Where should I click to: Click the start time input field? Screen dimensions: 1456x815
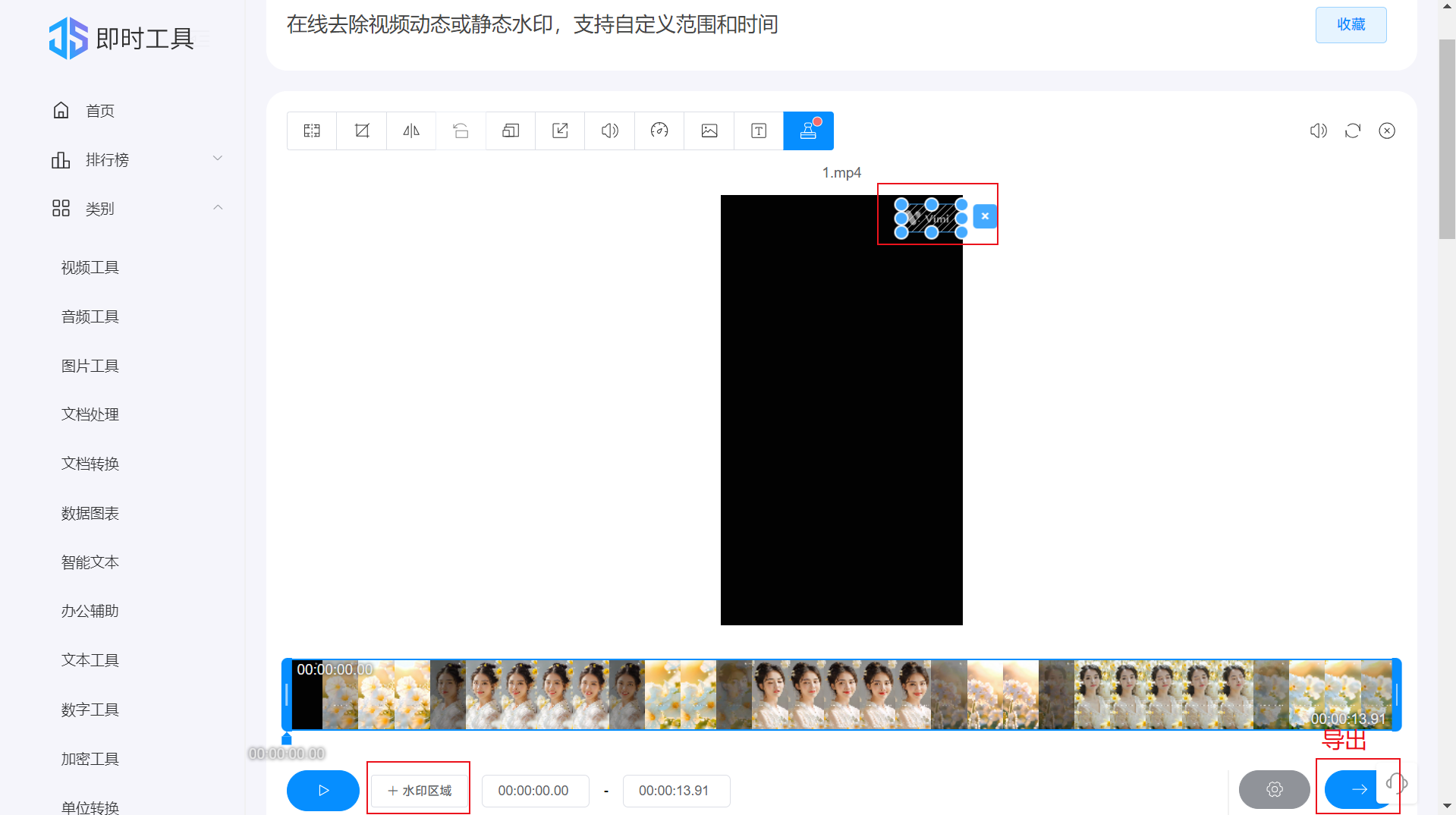pos(534,790)
